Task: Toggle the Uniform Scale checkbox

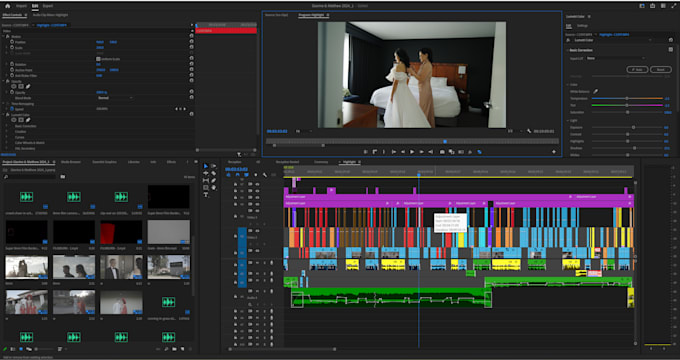Action: pyautogui.click(x=98, y=59)
